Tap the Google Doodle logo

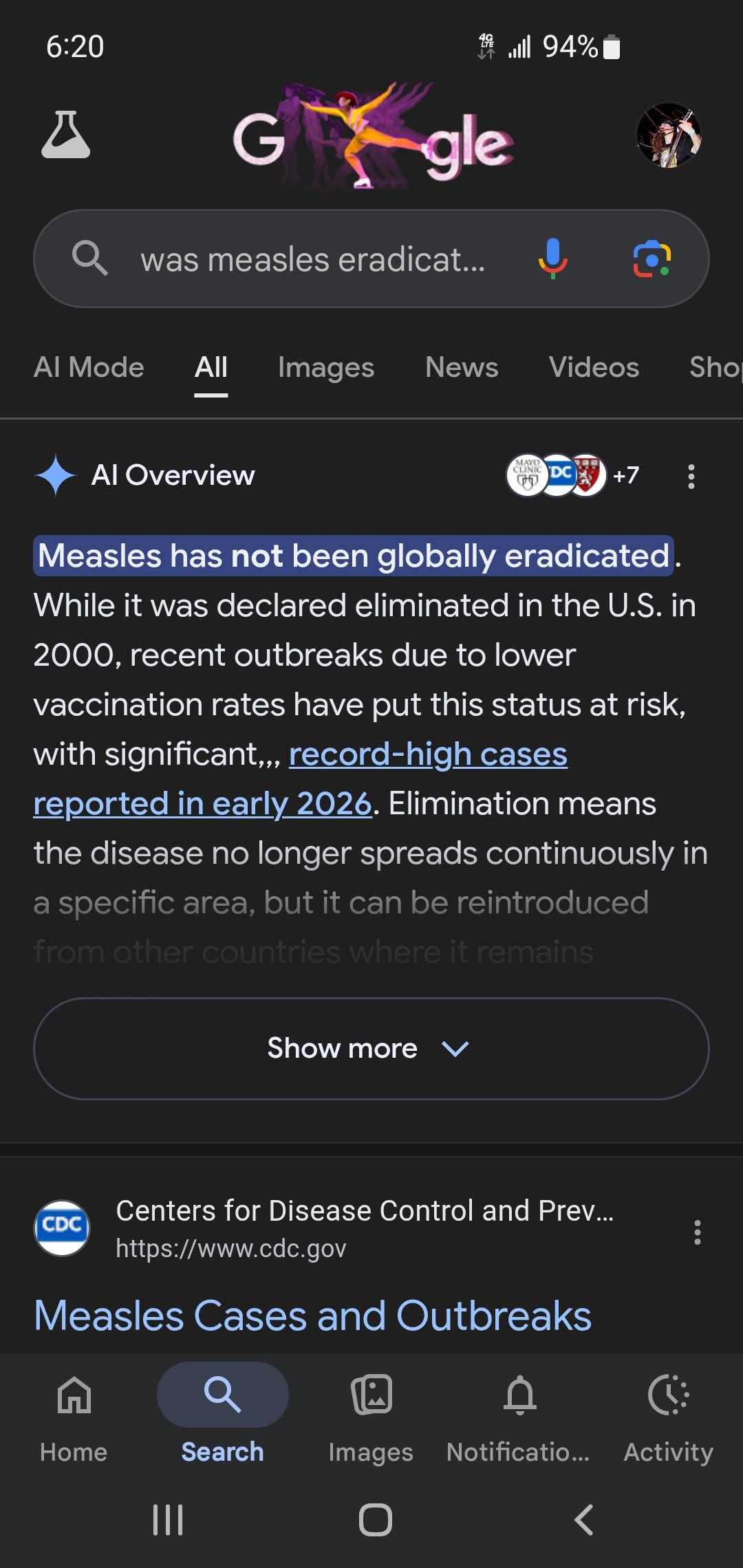[372, 138]
